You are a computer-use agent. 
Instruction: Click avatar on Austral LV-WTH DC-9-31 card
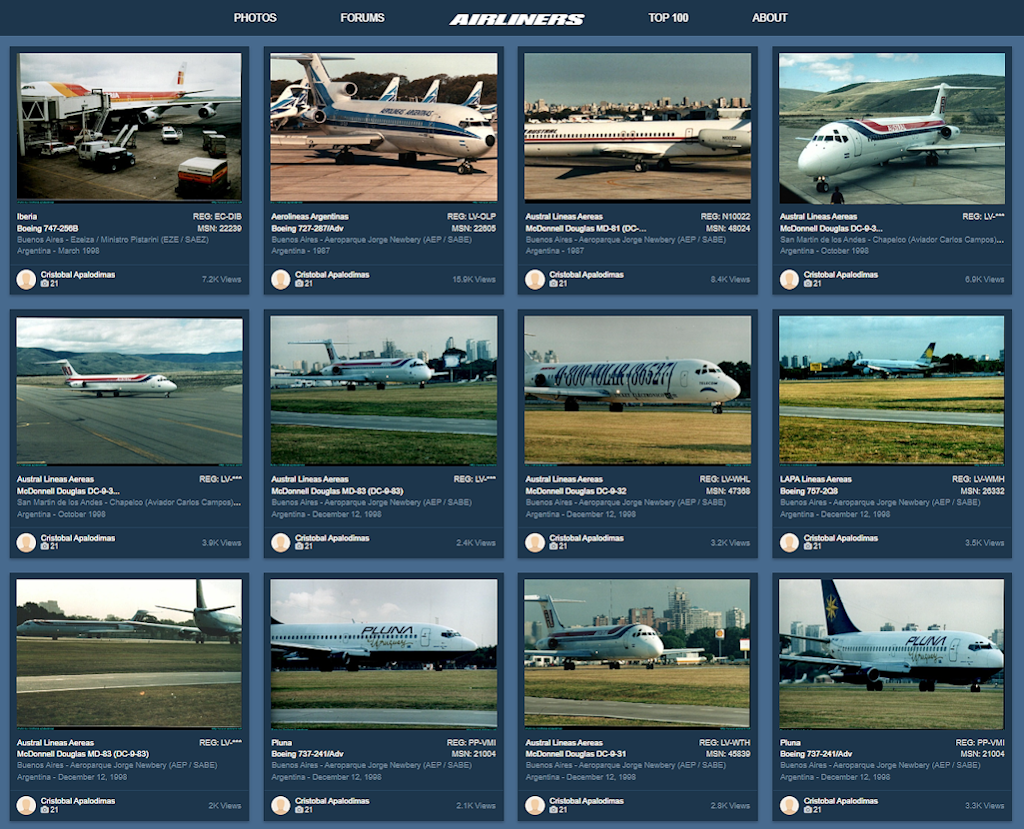pyautogui.click(x=535, y=805)
